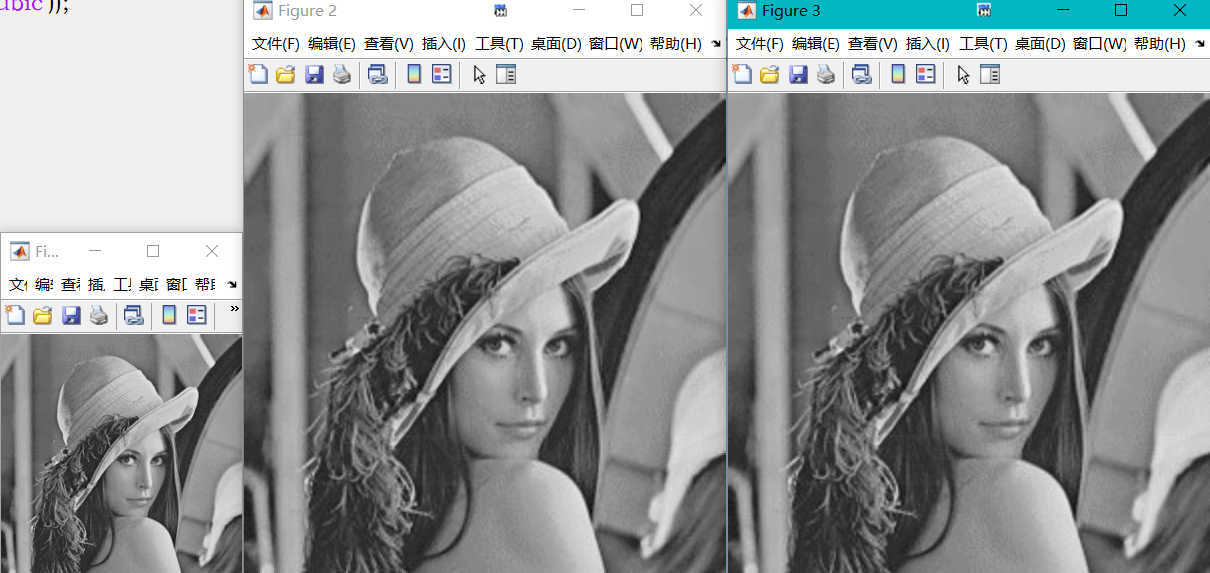Open 查看(V) menu in Figure 3

tap(873, 44)
